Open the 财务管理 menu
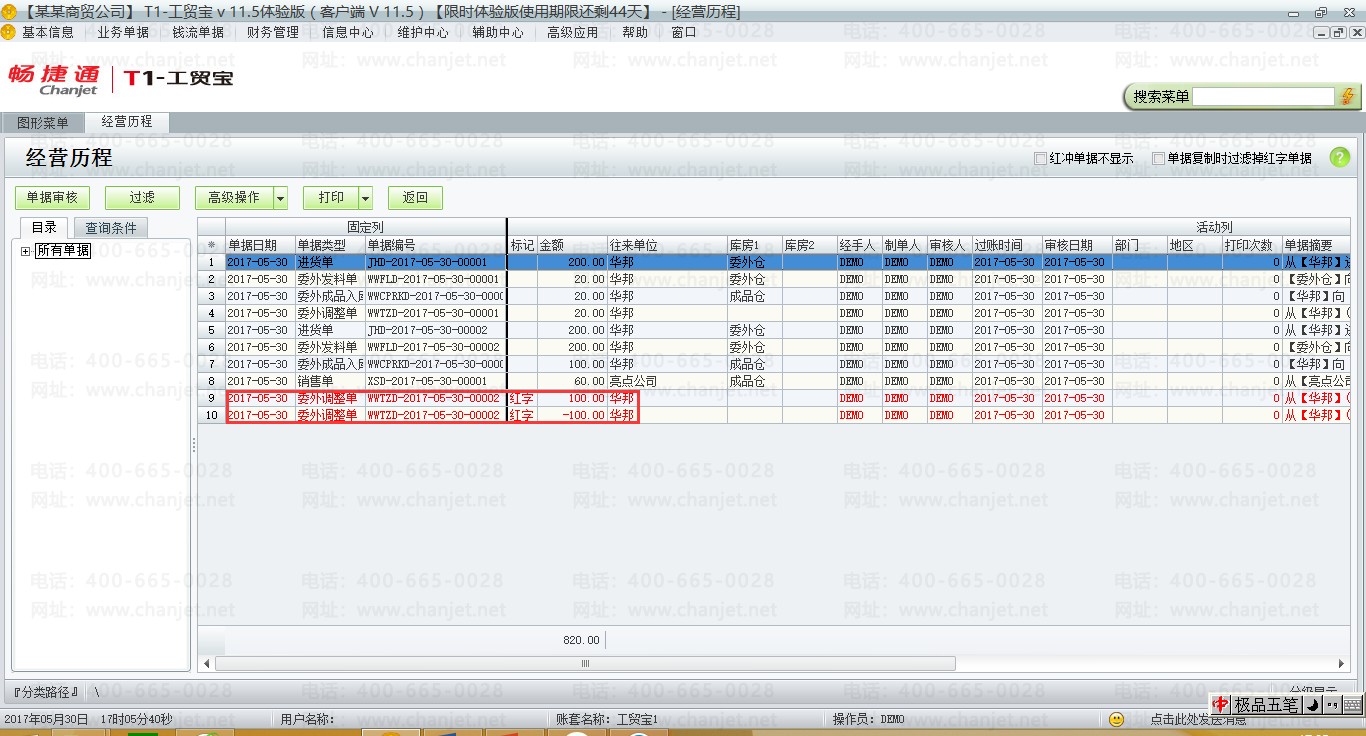 [272, 32]
